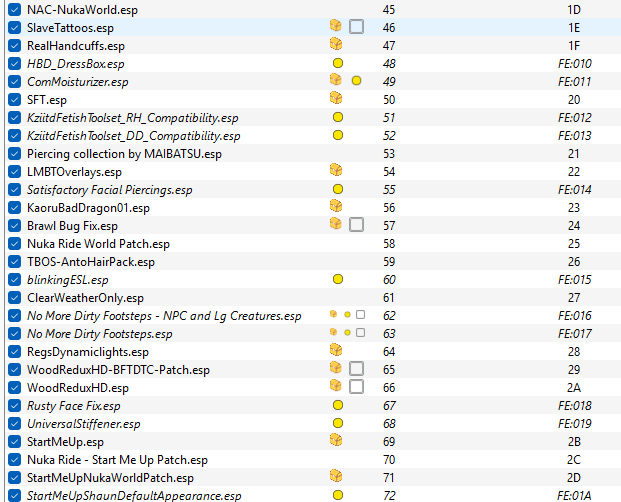This screenshot has height=502, width=621.
Task: Click mod index 1D for NAC-NukaWorld.esp
Action: 574,10
